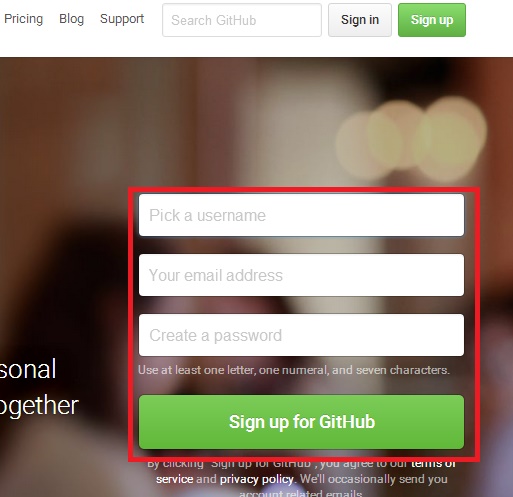Focus the Search GitHub box

(x=242, y=20)
